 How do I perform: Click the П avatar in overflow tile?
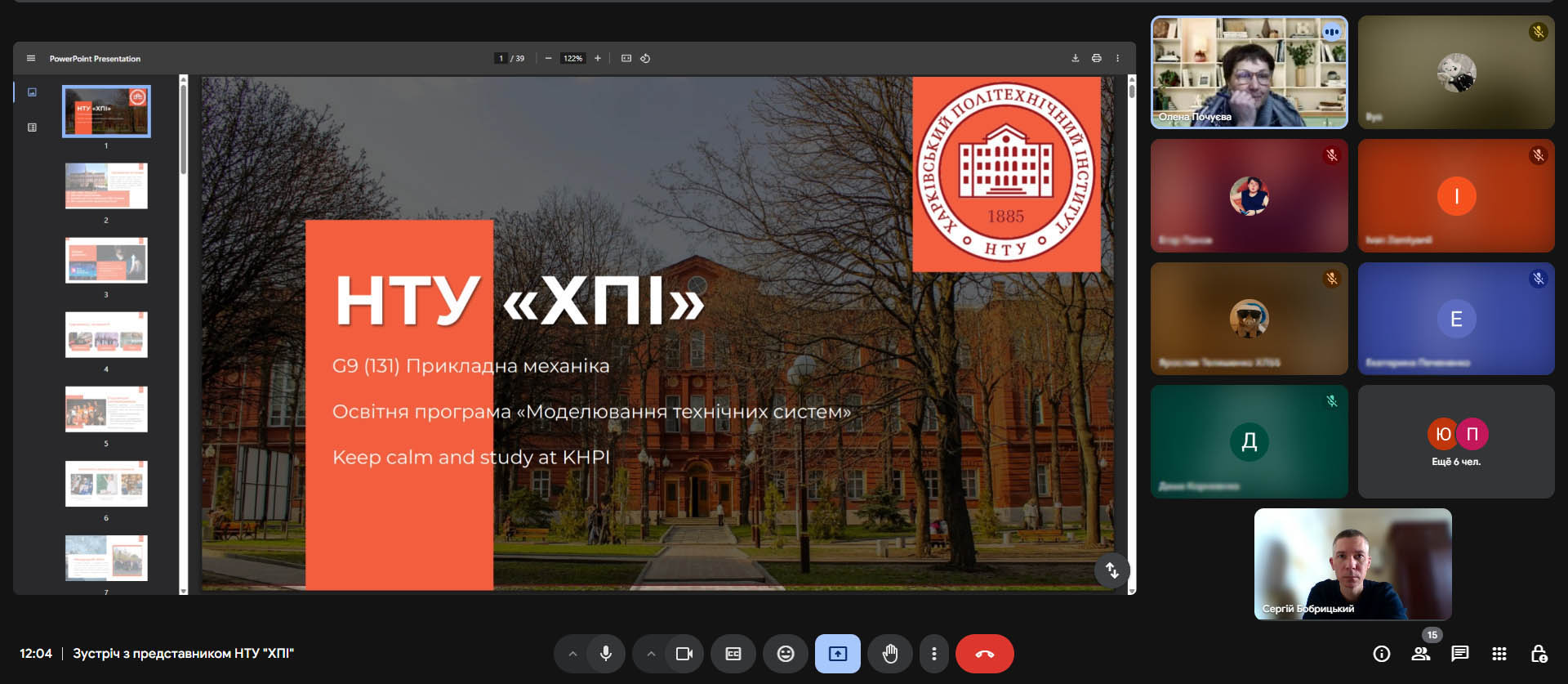point(1472,434)
